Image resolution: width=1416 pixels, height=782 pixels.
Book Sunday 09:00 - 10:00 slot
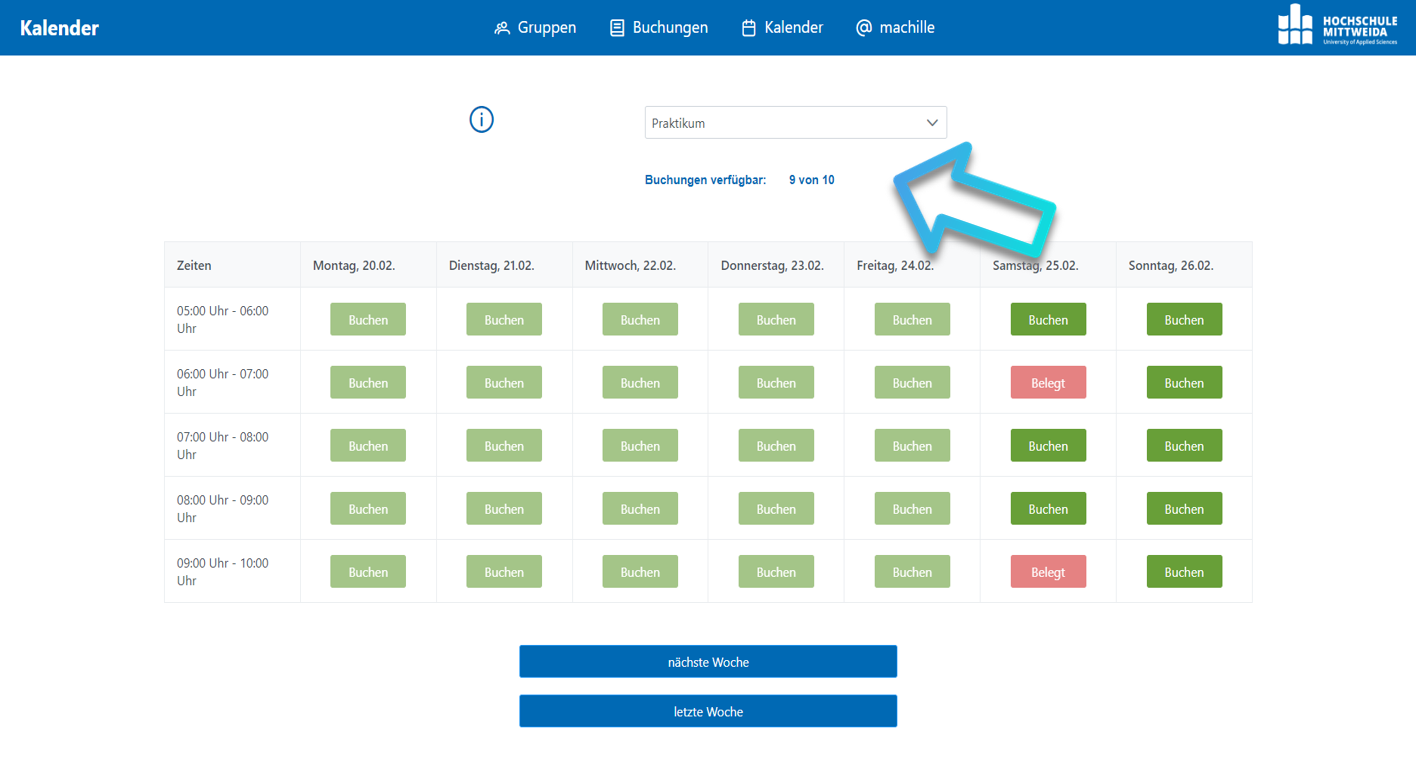pos(1184,572)
